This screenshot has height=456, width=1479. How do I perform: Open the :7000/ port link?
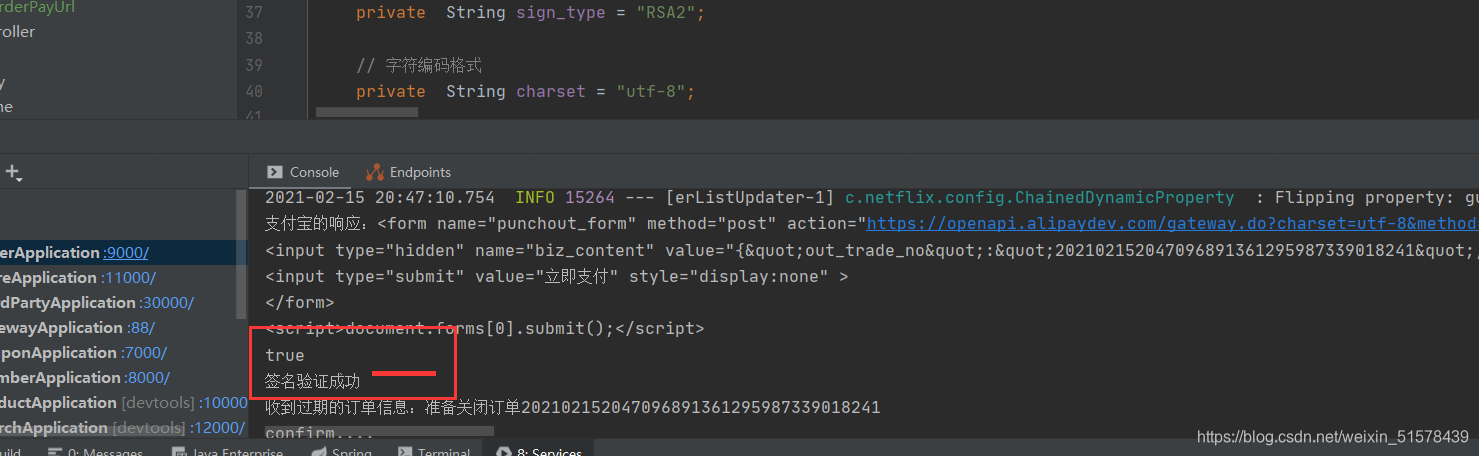(144, 353)
